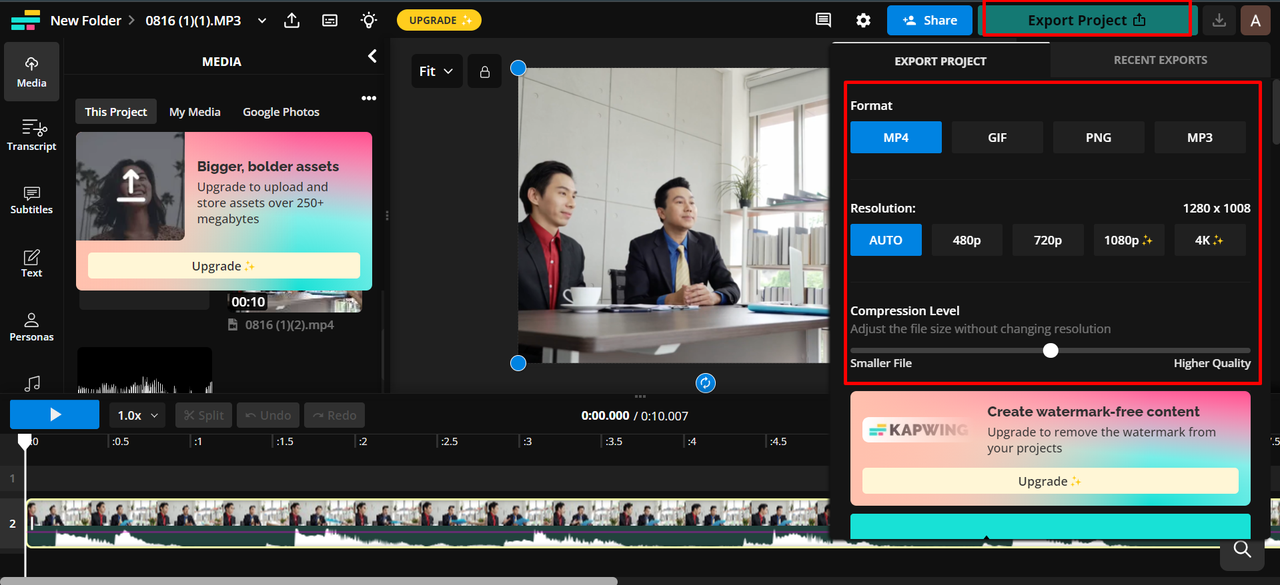Switch to Export Project tab
This screenshot has height=585, width=1280.
940,60
